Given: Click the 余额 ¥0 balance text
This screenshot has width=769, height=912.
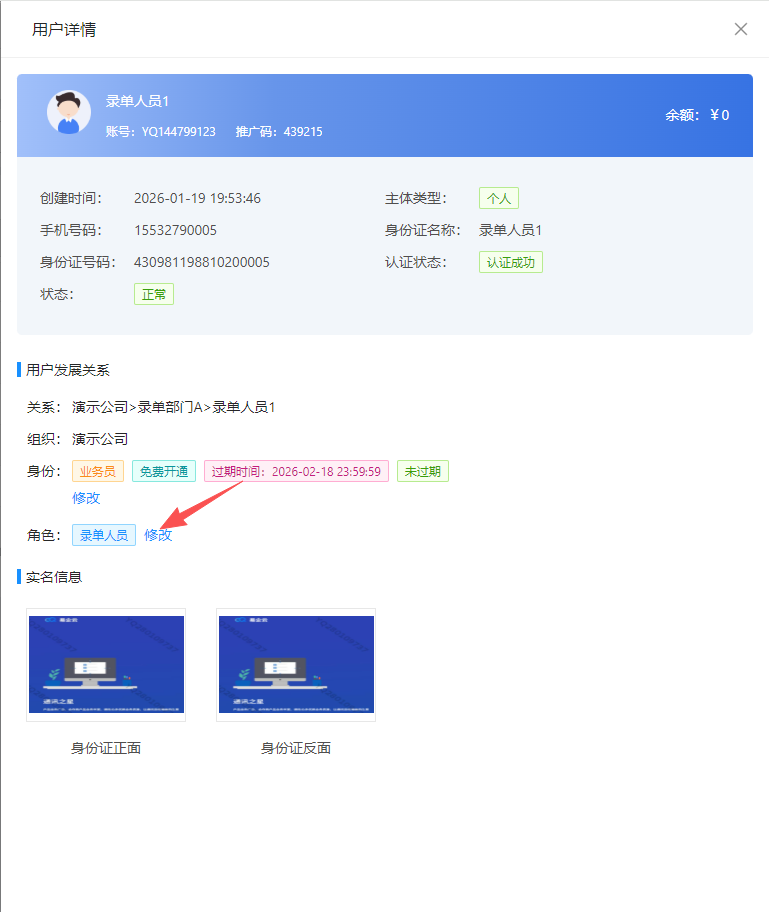Looking at the screenshot, I should pyautogui.click(x=697, y=115).
